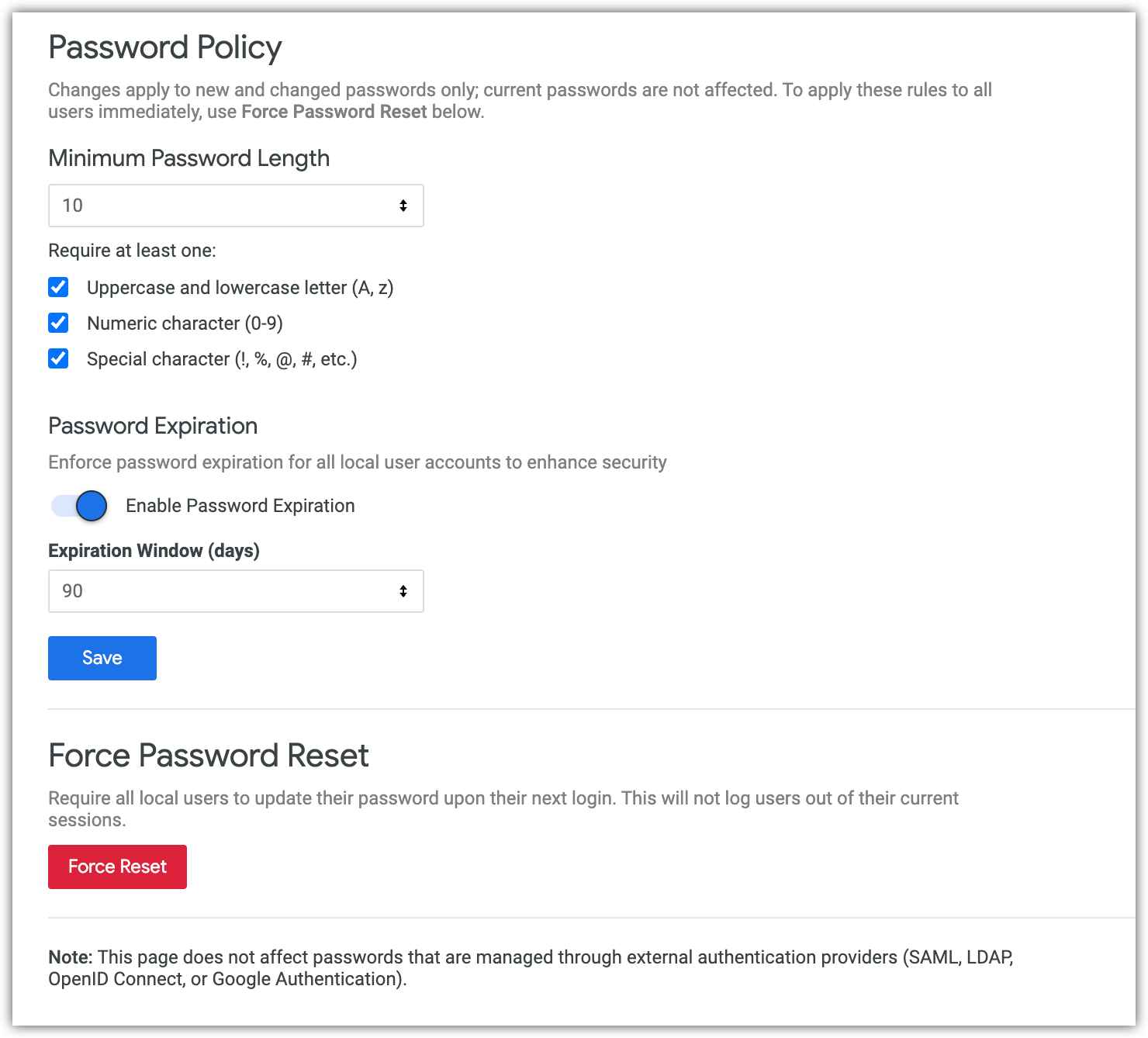Toggle the Numeric character (0-9) checkbox
The height and width of the screenshot is (1038, 1148).
[58, 323]
